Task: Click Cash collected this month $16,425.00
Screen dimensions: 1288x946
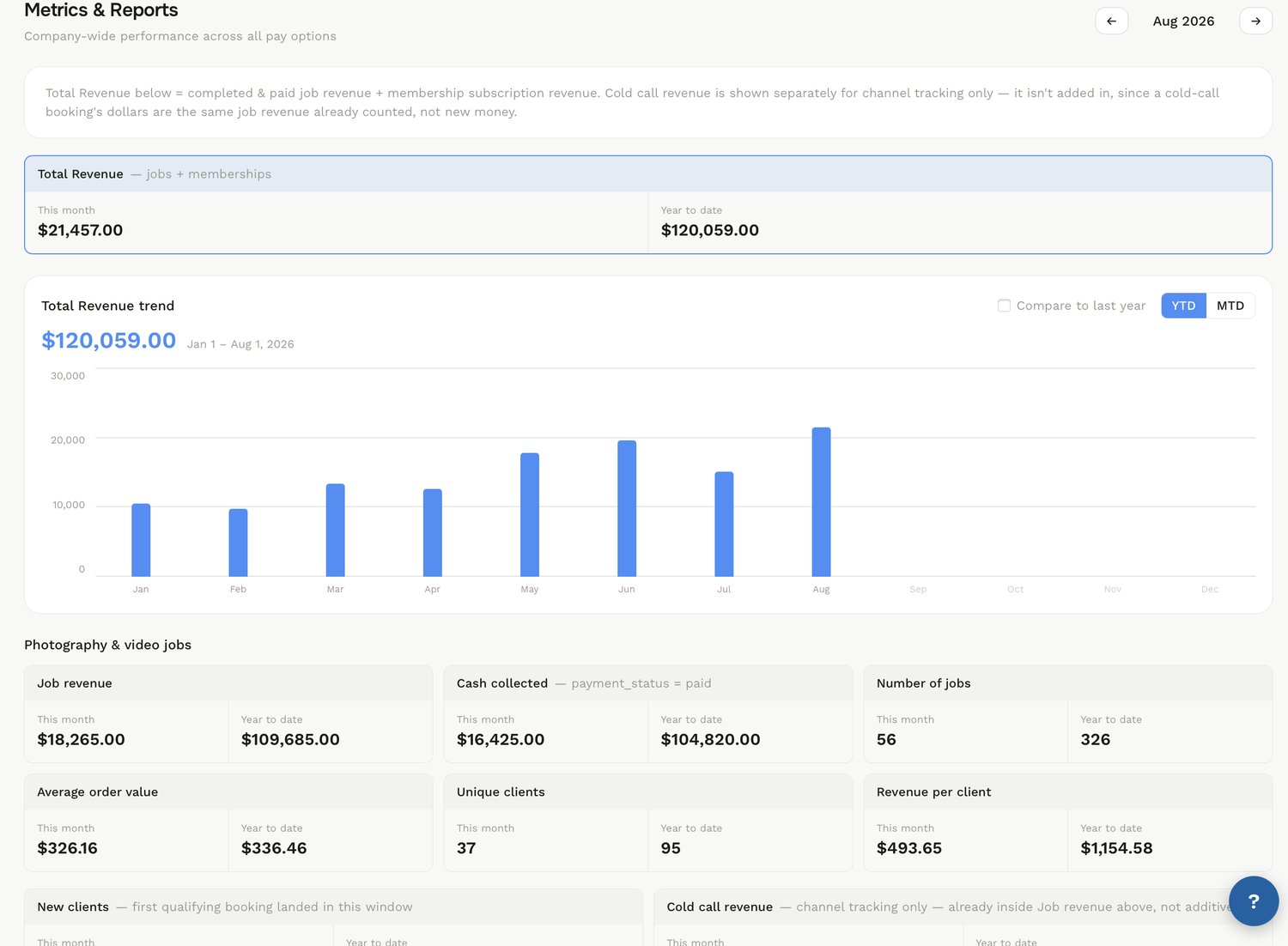Action: 501,739
